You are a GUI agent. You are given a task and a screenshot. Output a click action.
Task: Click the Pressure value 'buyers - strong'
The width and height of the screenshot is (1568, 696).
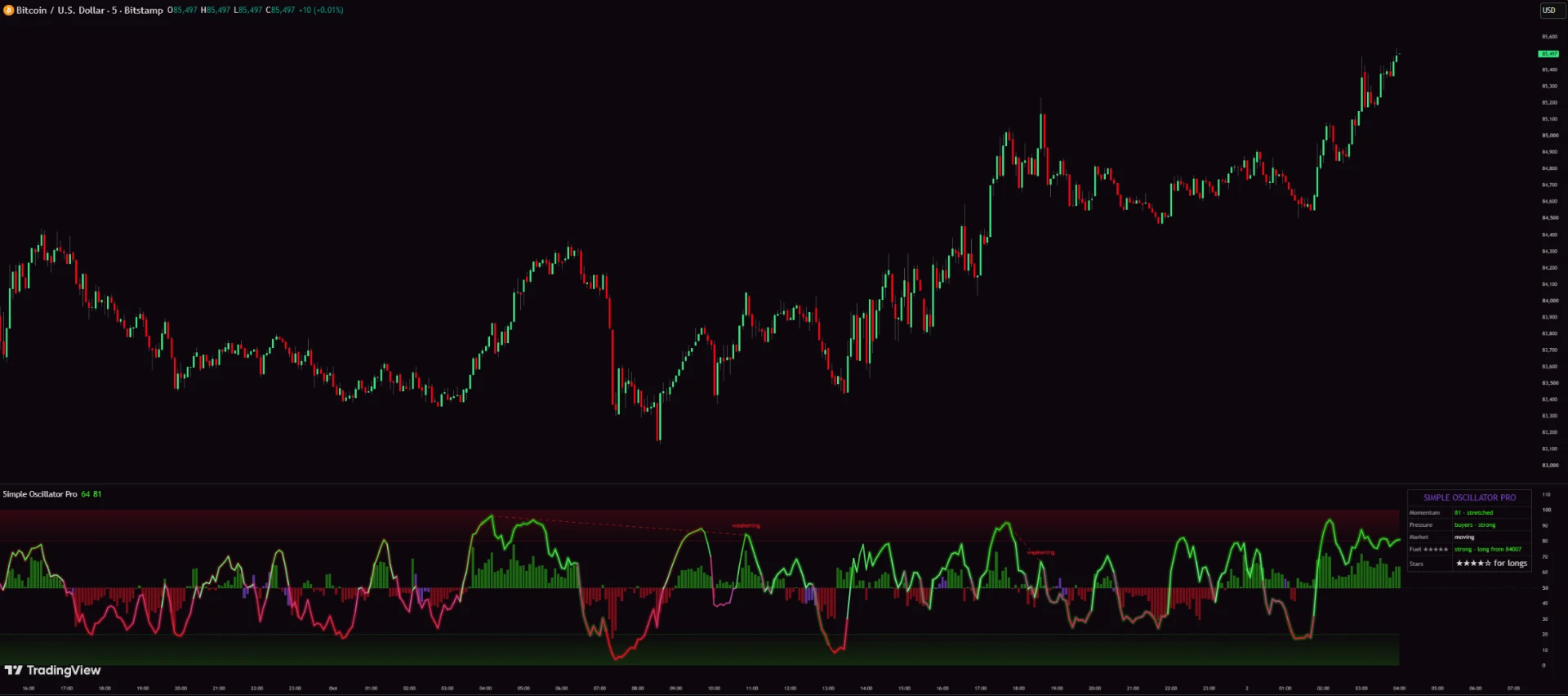pos(1475,525)
